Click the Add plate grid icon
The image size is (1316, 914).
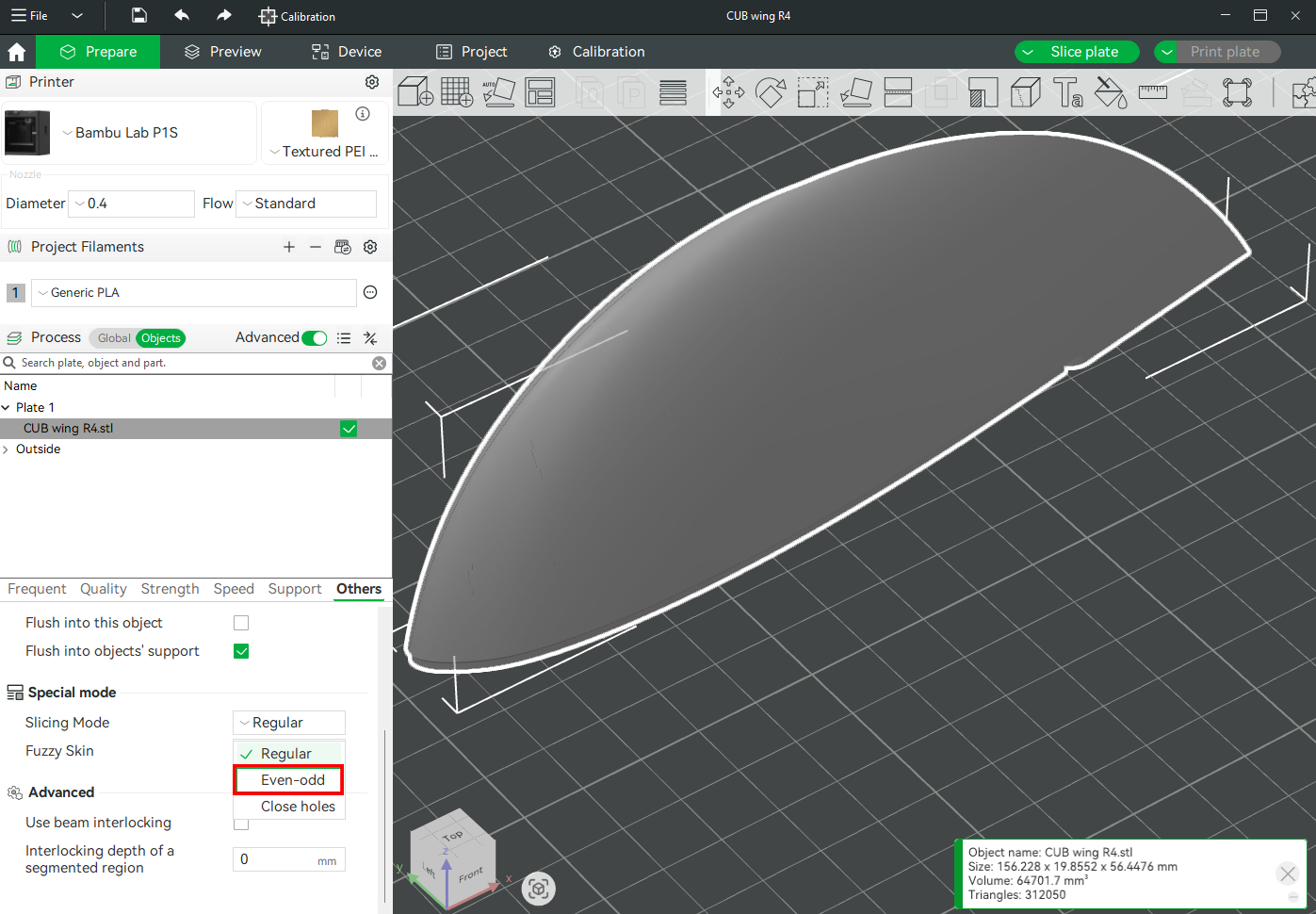point(457,92)
